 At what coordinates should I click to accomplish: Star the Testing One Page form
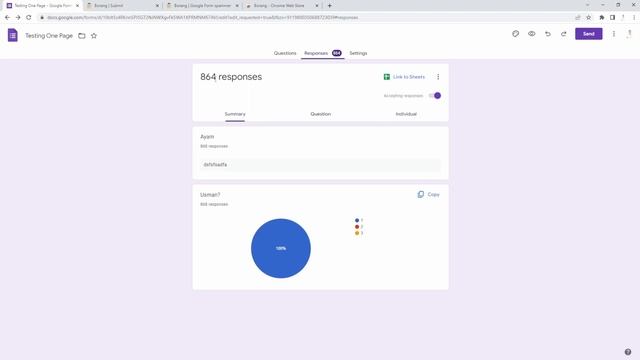[94, 36]
